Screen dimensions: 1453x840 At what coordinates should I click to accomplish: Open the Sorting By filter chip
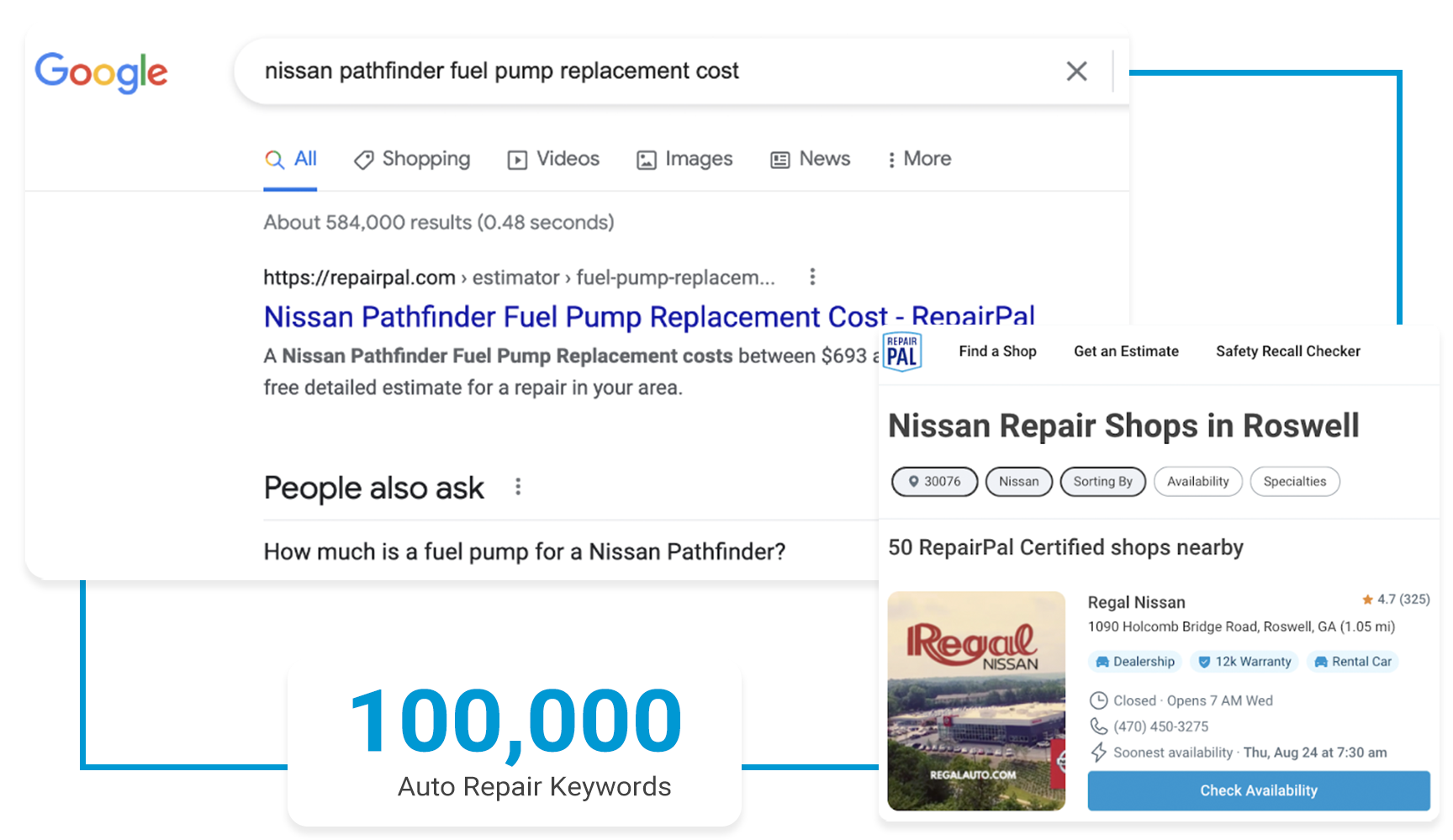pyautogui.click(x=1102, y=482)
